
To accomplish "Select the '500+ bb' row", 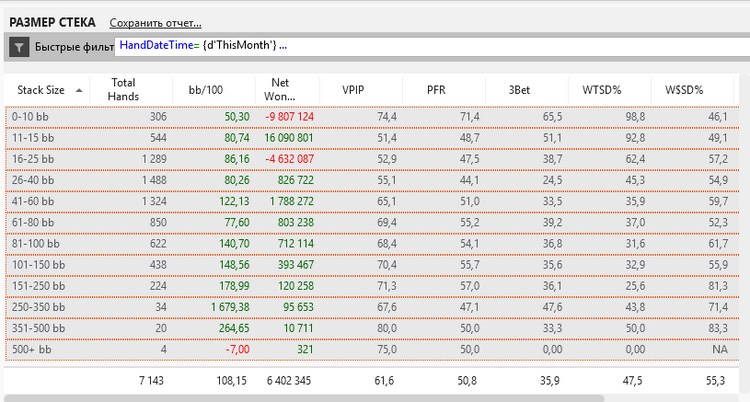I will pyautogui.click(x=372, y=349).
